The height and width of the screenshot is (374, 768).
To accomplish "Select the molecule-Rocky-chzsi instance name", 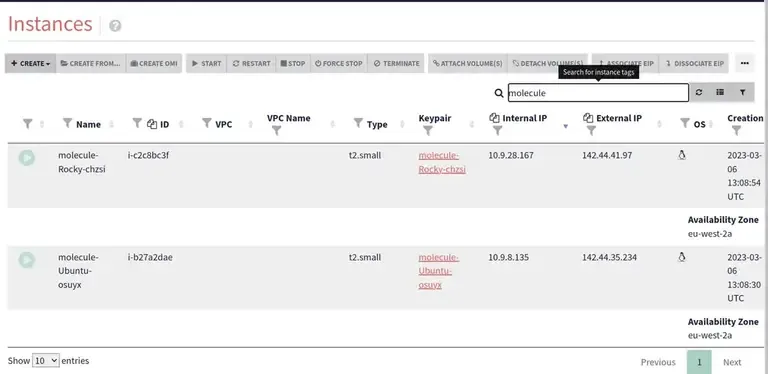I will tap(81, 163).
